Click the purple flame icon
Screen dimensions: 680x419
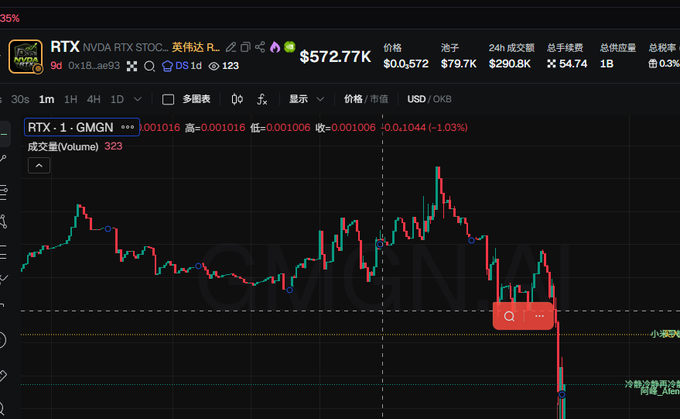[275, 47]
